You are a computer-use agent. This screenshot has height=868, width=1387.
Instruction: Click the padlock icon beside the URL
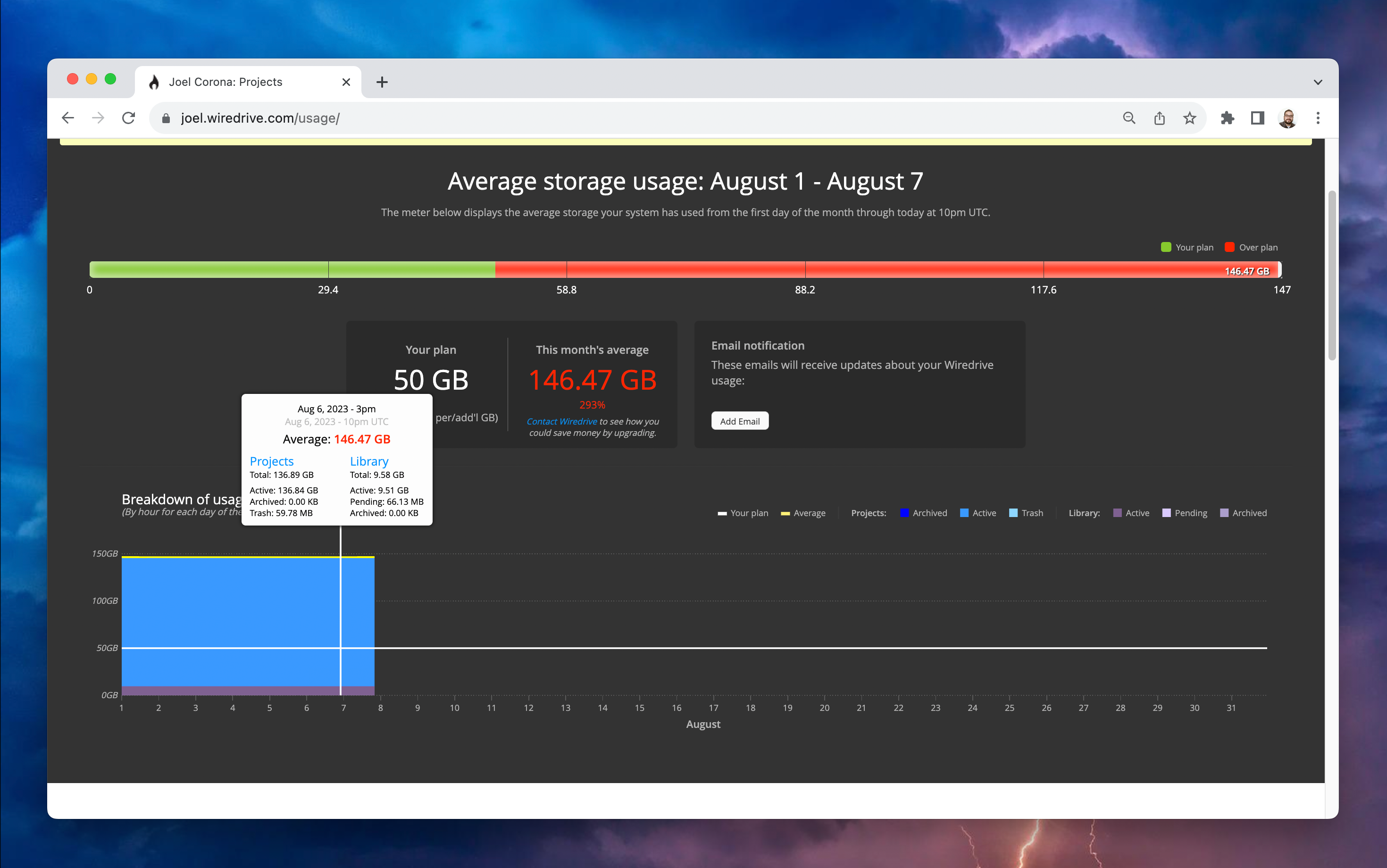[166, 117]
